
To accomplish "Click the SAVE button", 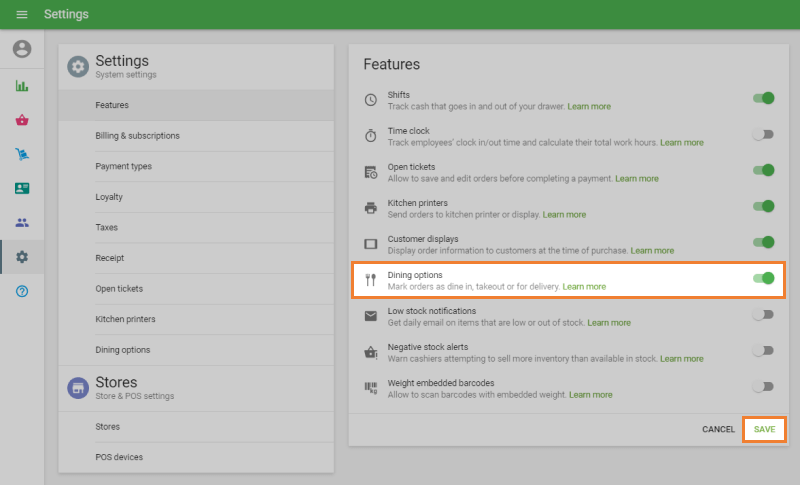I will point(764,429).
